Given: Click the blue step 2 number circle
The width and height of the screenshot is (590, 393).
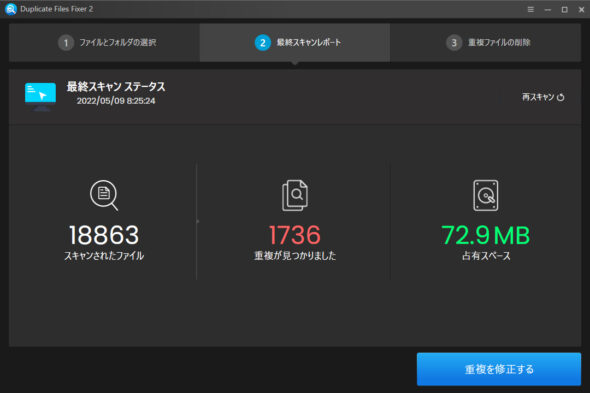Looking at the screenshot, I should point(263,43).
